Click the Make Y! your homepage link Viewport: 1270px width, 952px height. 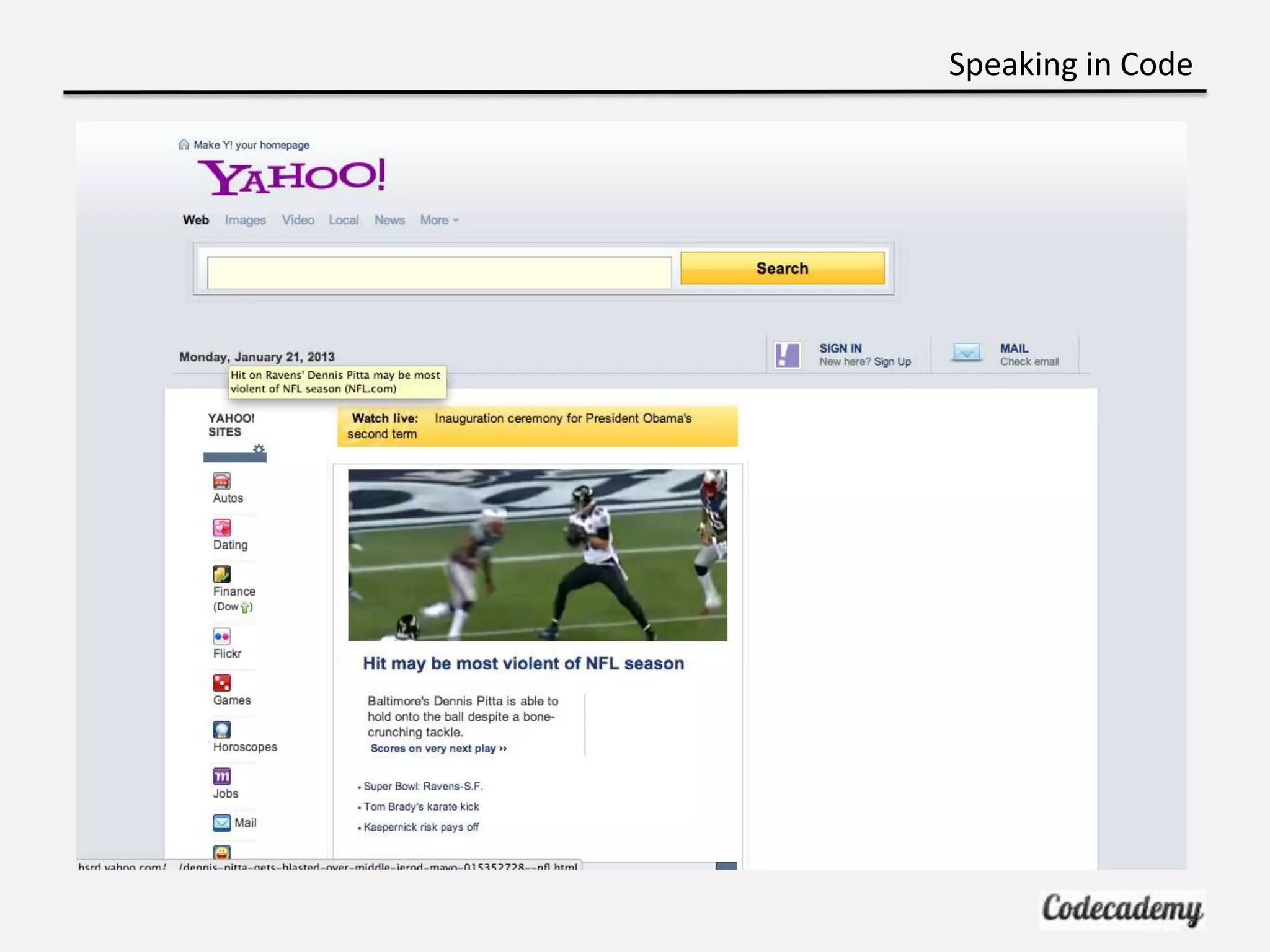251,144
